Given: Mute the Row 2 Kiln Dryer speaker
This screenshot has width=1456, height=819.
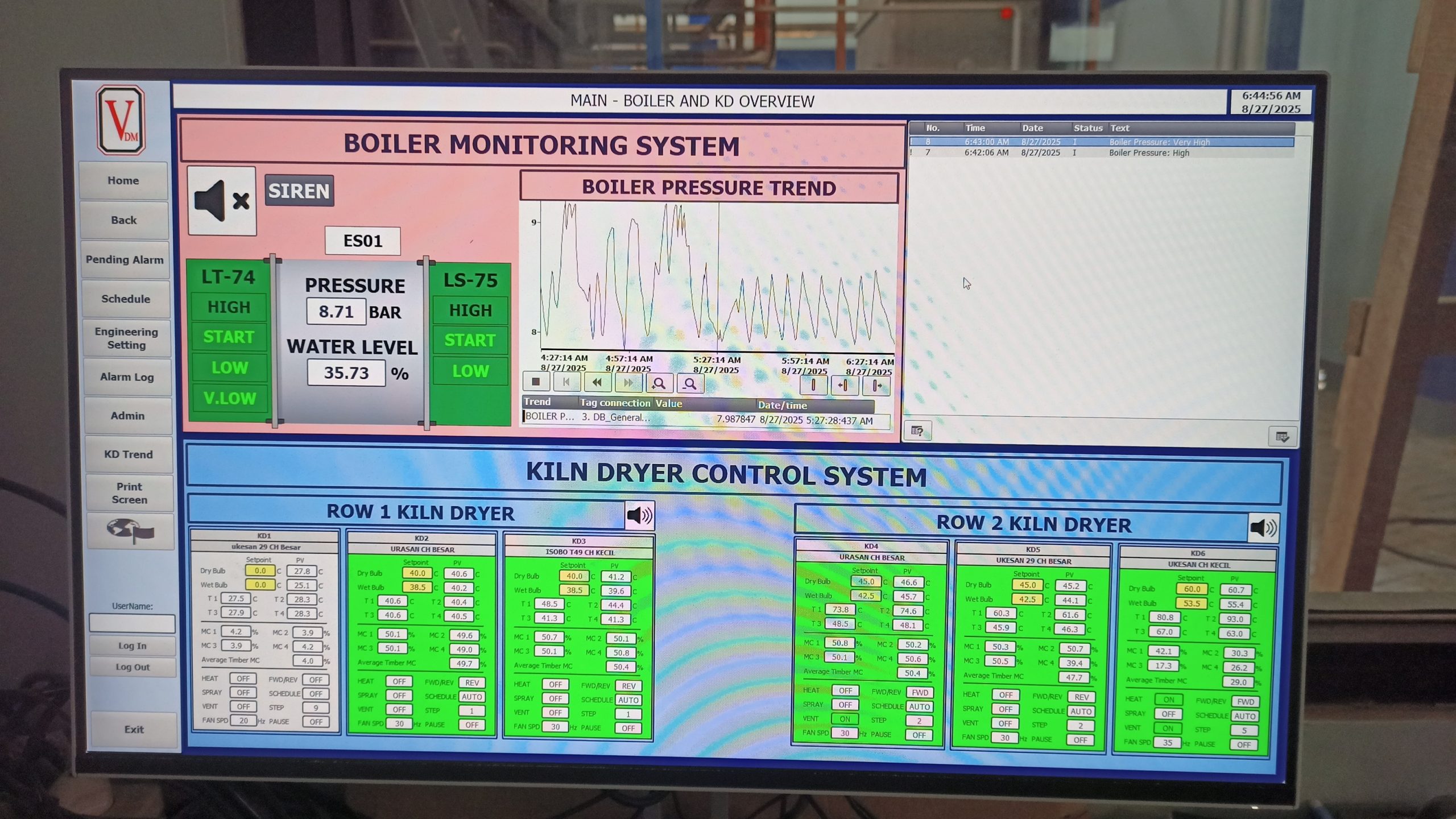Looking at the screenshot, I should coord(1263,528).
